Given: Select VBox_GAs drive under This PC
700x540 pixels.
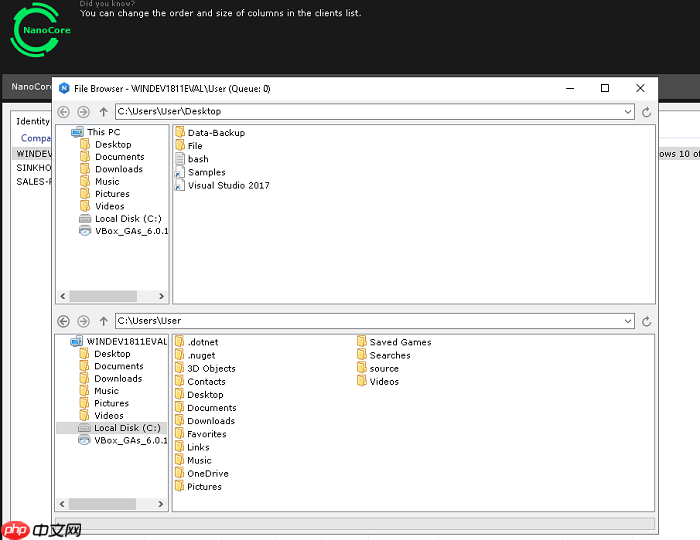Looking at the screenshot, I should tap(124, 231).
